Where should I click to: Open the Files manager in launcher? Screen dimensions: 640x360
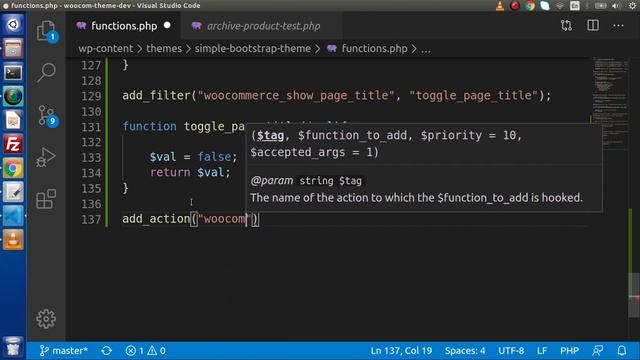point(13,48)
